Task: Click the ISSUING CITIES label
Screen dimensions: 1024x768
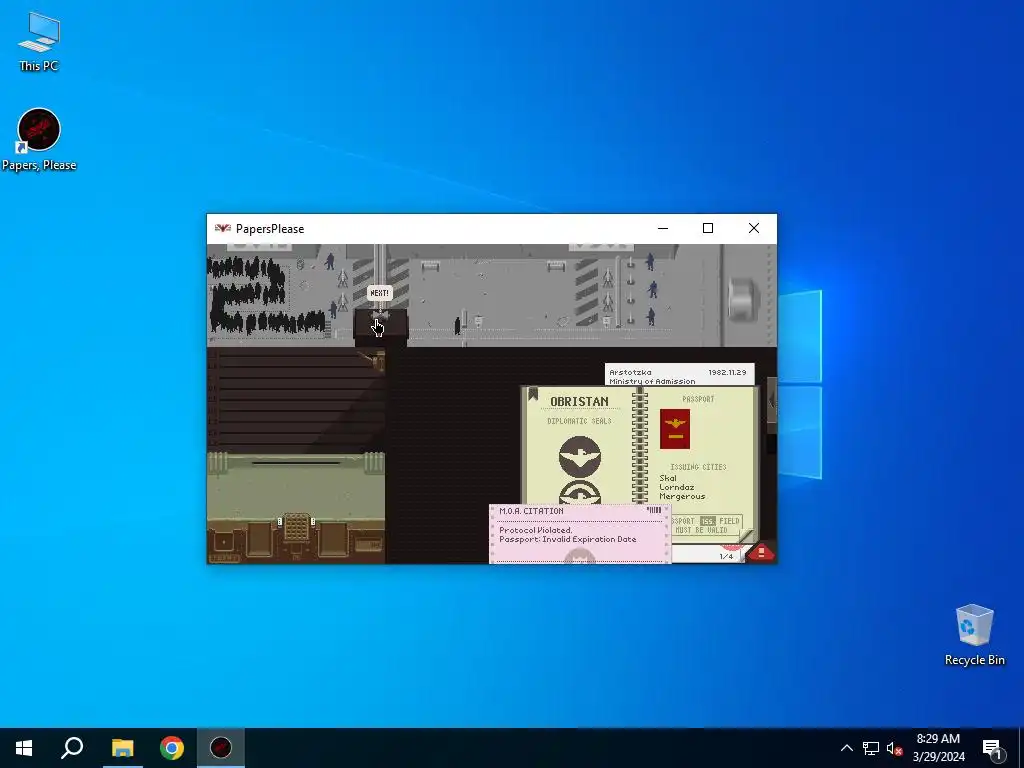Action: pyautogui.click(x=698, y=467)
